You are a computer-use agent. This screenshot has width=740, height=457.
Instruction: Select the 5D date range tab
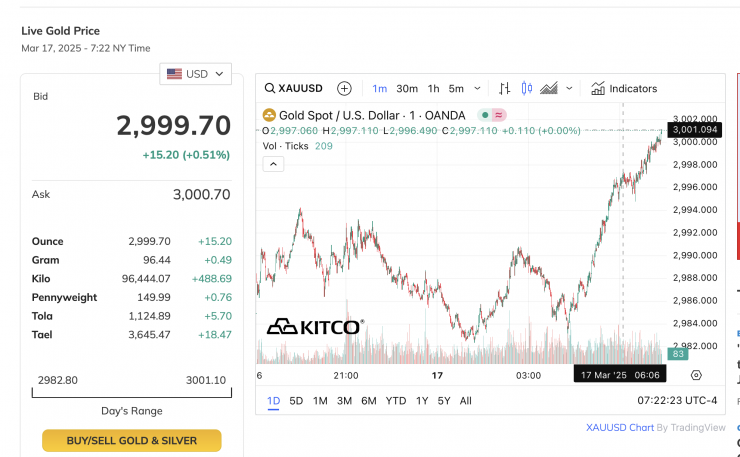pyautogui.click(x=296, y=401)
